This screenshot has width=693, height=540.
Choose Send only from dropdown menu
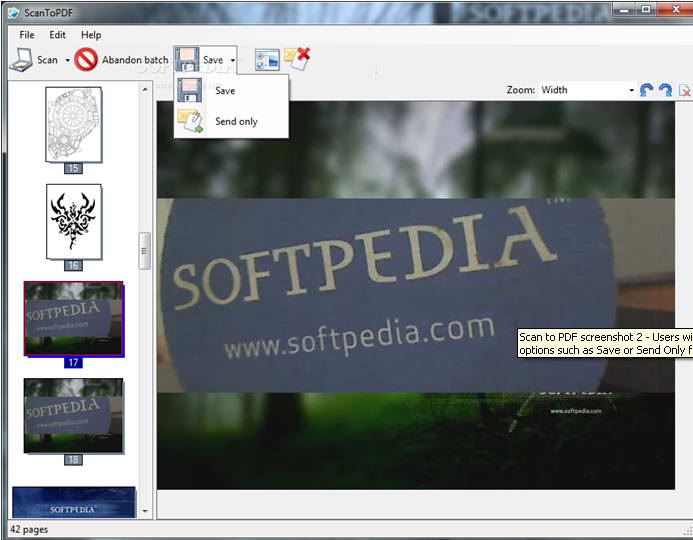(x=232, y=122)
